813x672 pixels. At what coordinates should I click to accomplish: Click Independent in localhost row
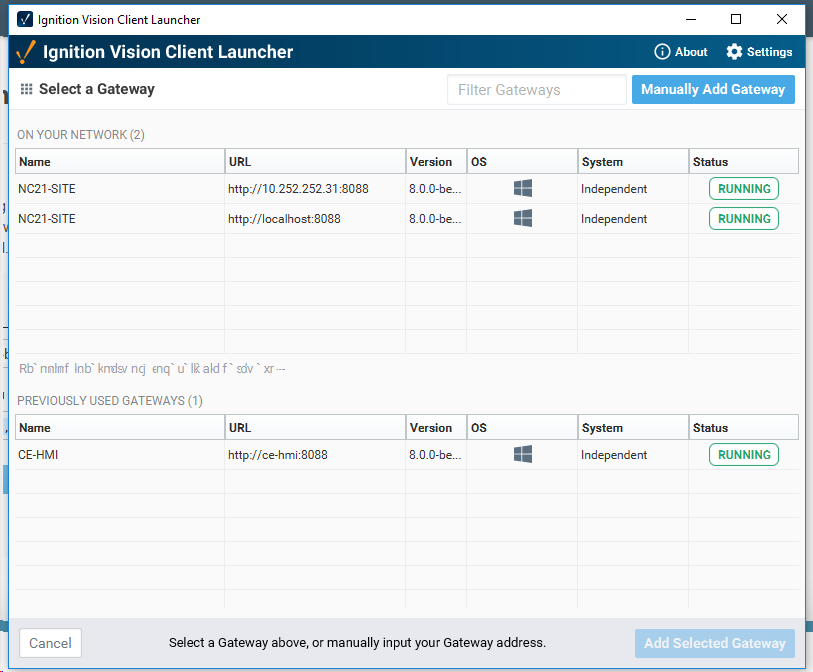(614, 219)
